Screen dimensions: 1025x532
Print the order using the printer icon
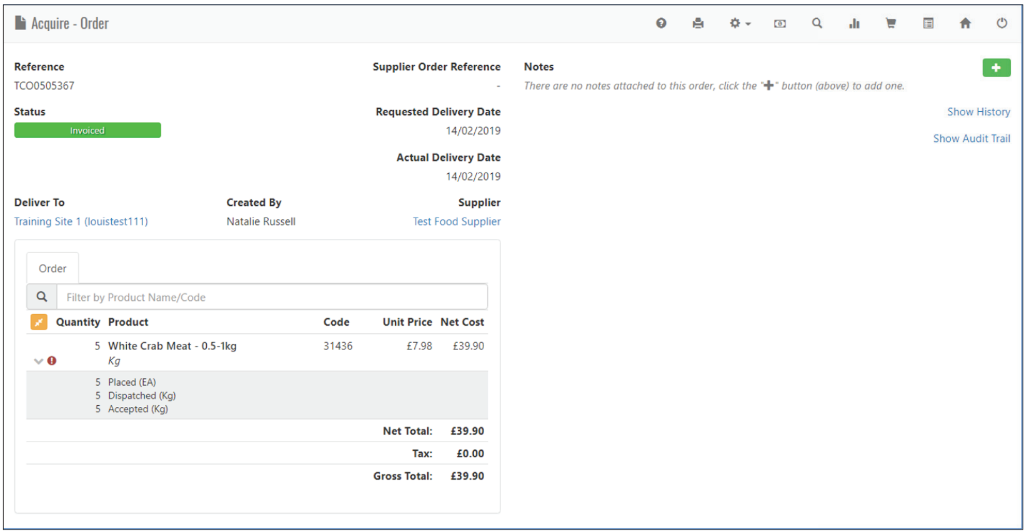coord(698,23)
